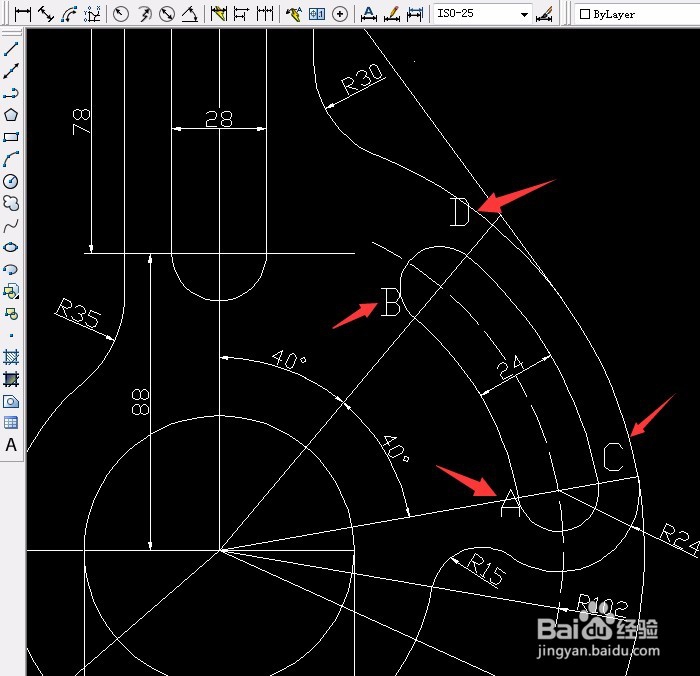Click the point label D

[x=460, y=212]
